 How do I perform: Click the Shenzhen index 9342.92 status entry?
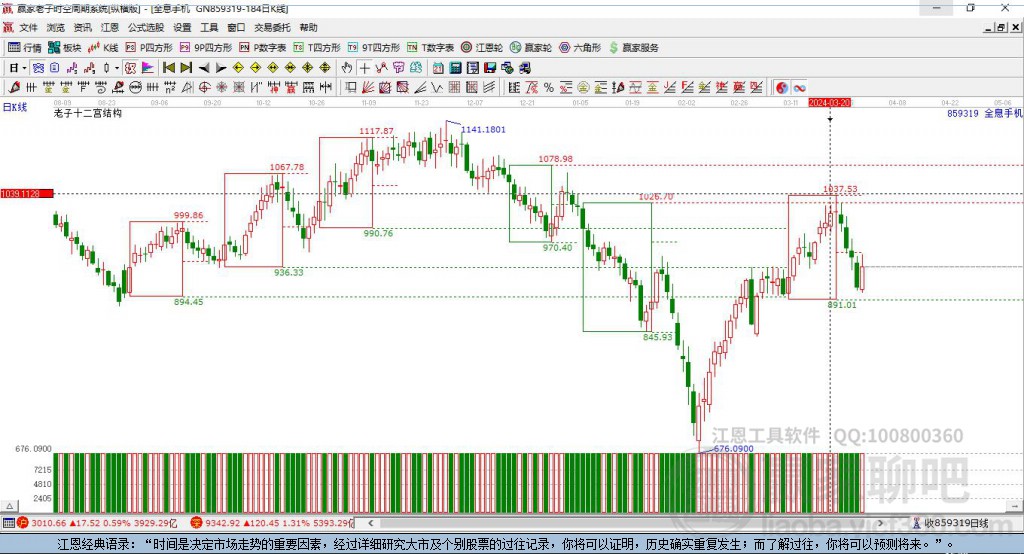tap(271, 523)
